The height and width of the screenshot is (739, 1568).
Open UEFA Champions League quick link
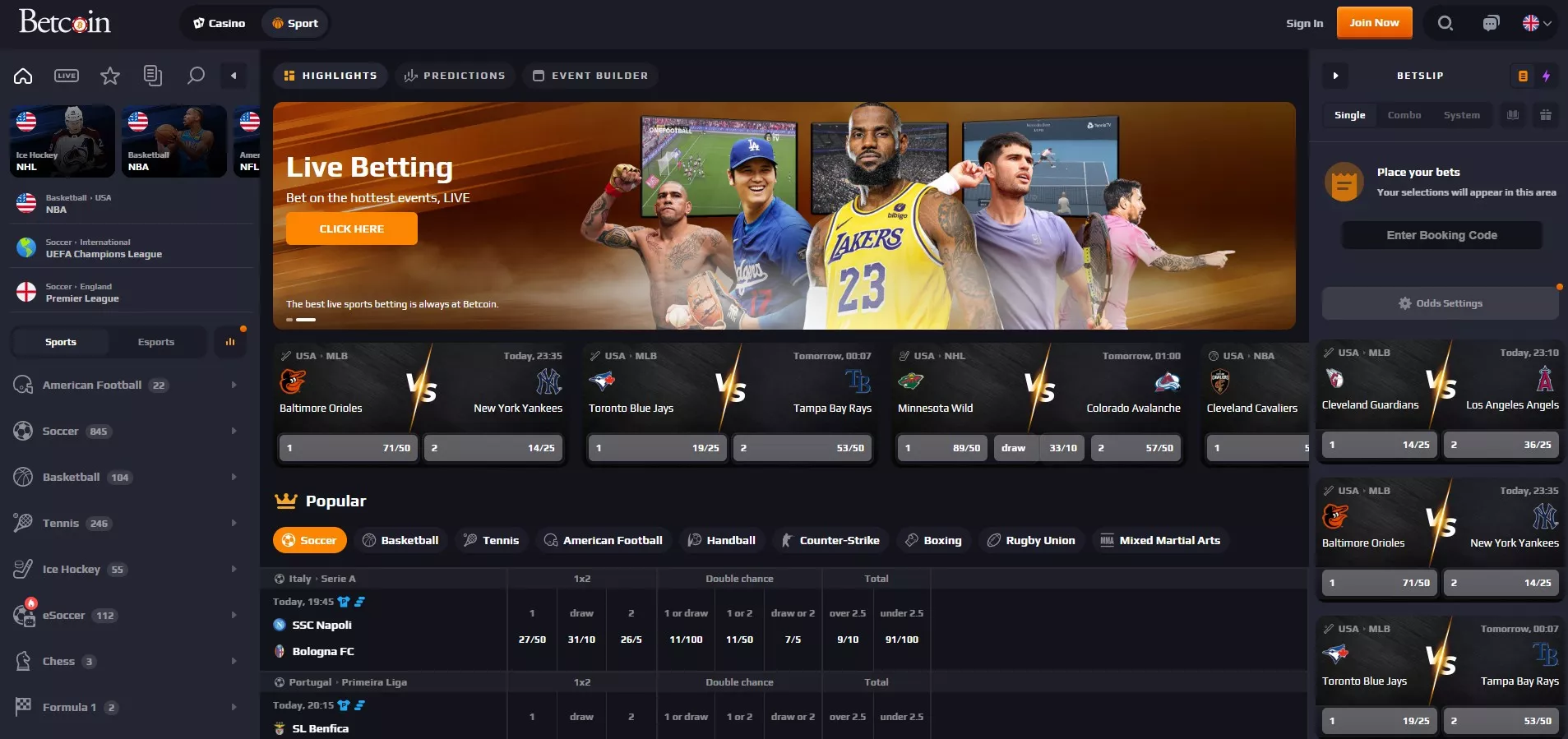tap(132, 247)
